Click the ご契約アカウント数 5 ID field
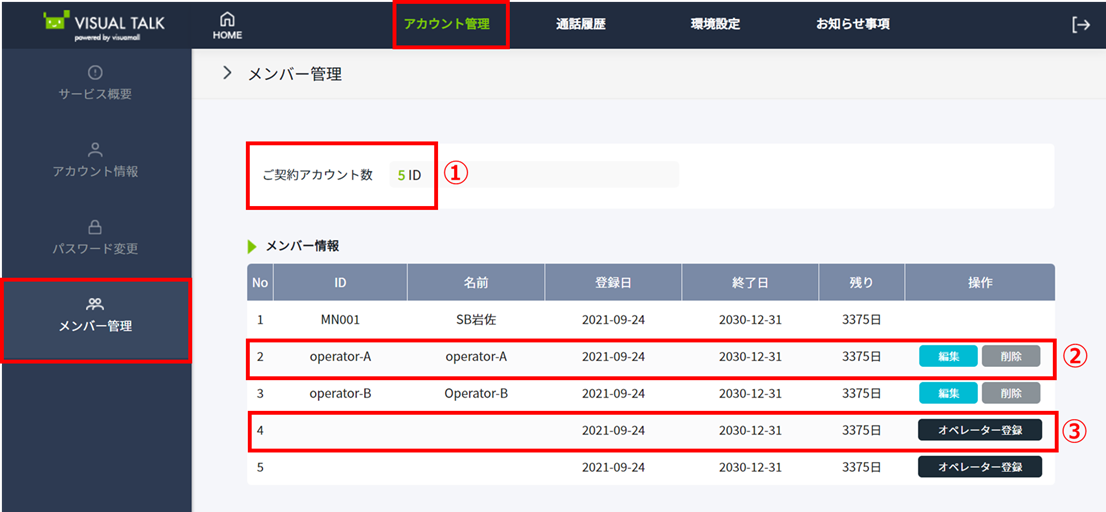 click(x=407, y=175)
